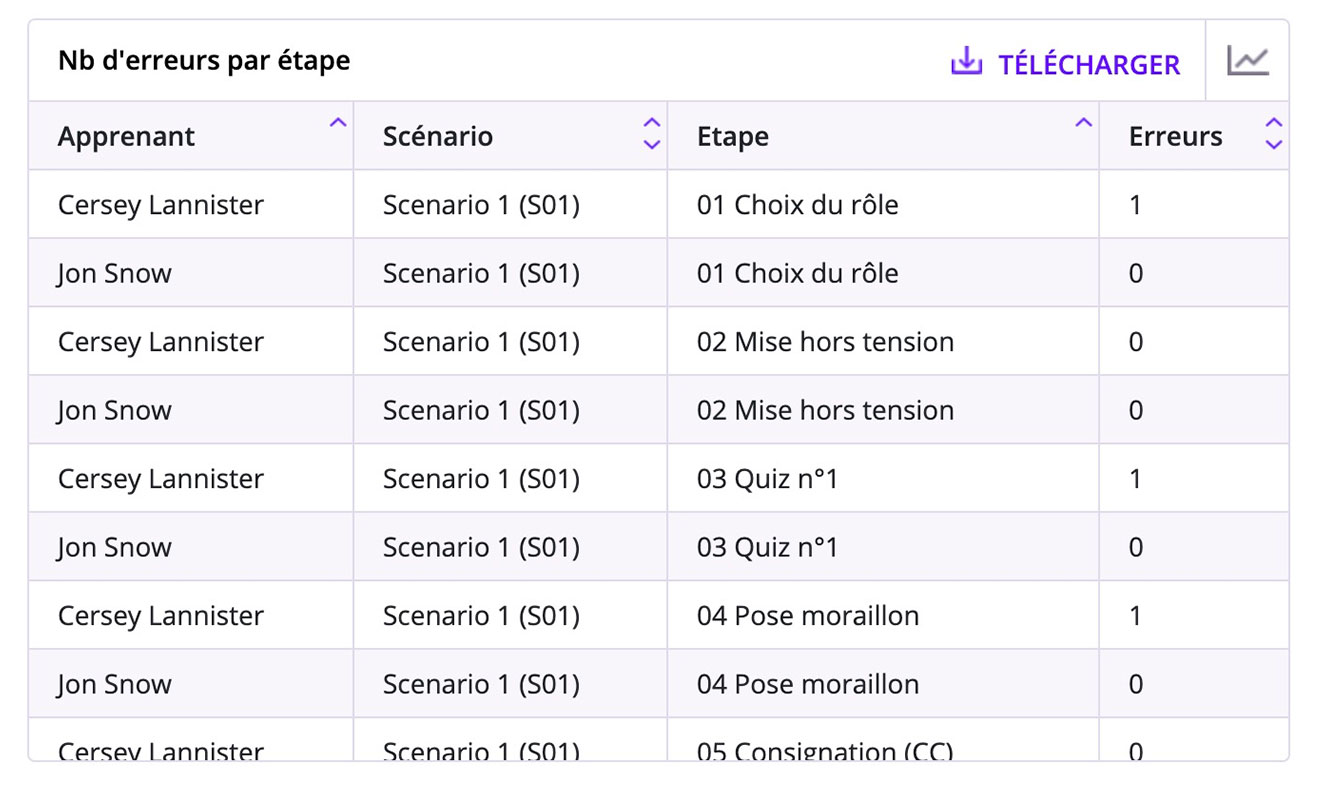
Task: Click the partially visible '05 Consignation (CC)' cell
Action: 825,748
